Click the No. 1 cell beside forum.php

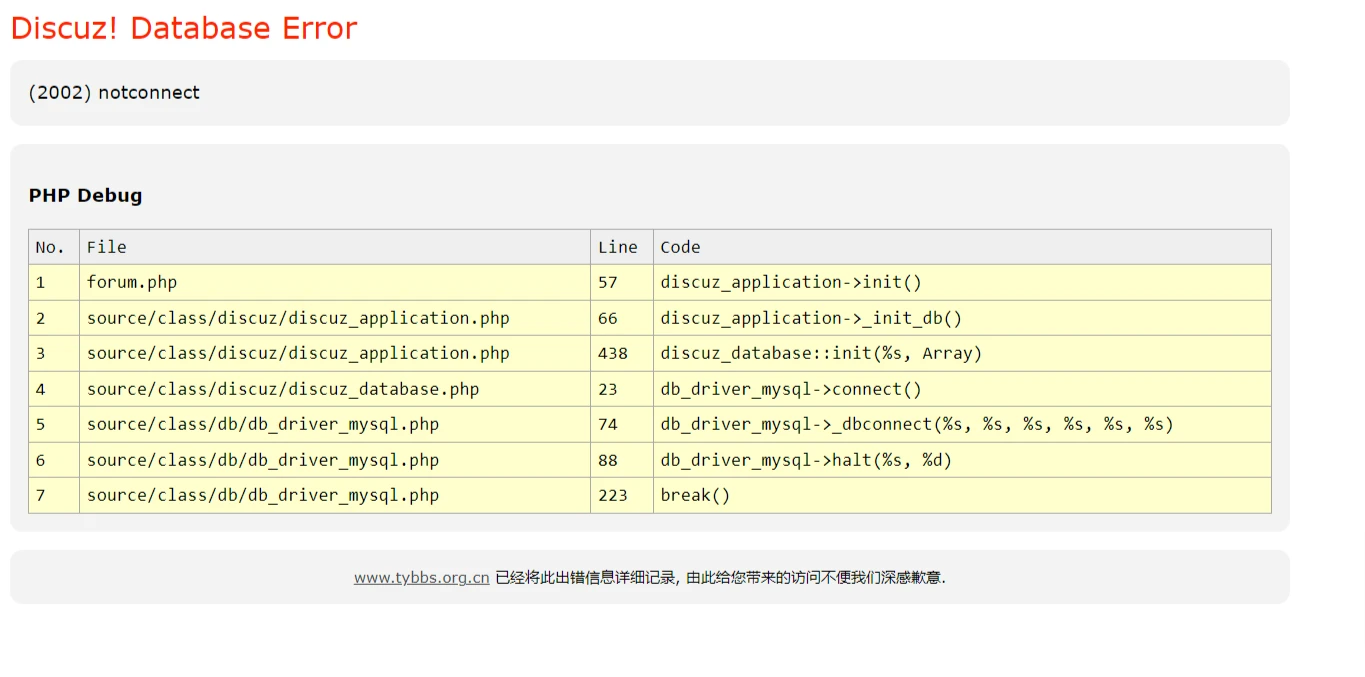pos(54,282)
